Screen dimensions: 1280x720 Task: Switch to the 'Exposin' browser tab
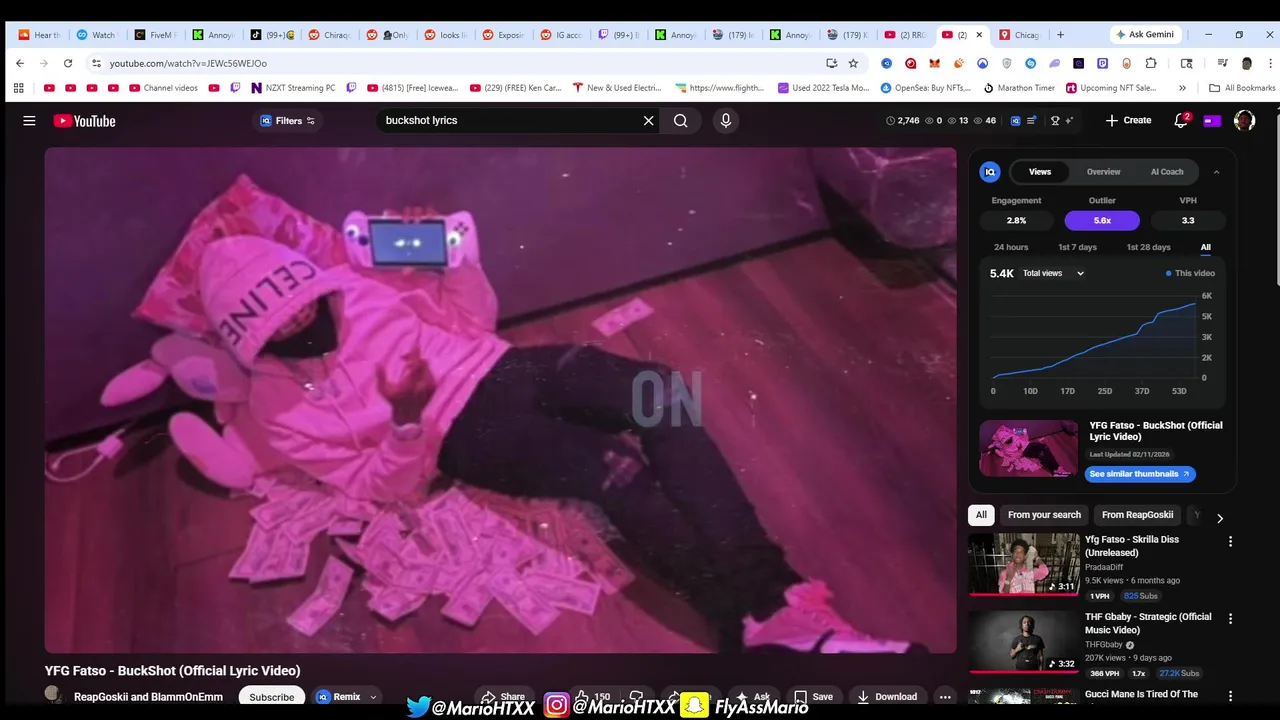click(503, 34)
